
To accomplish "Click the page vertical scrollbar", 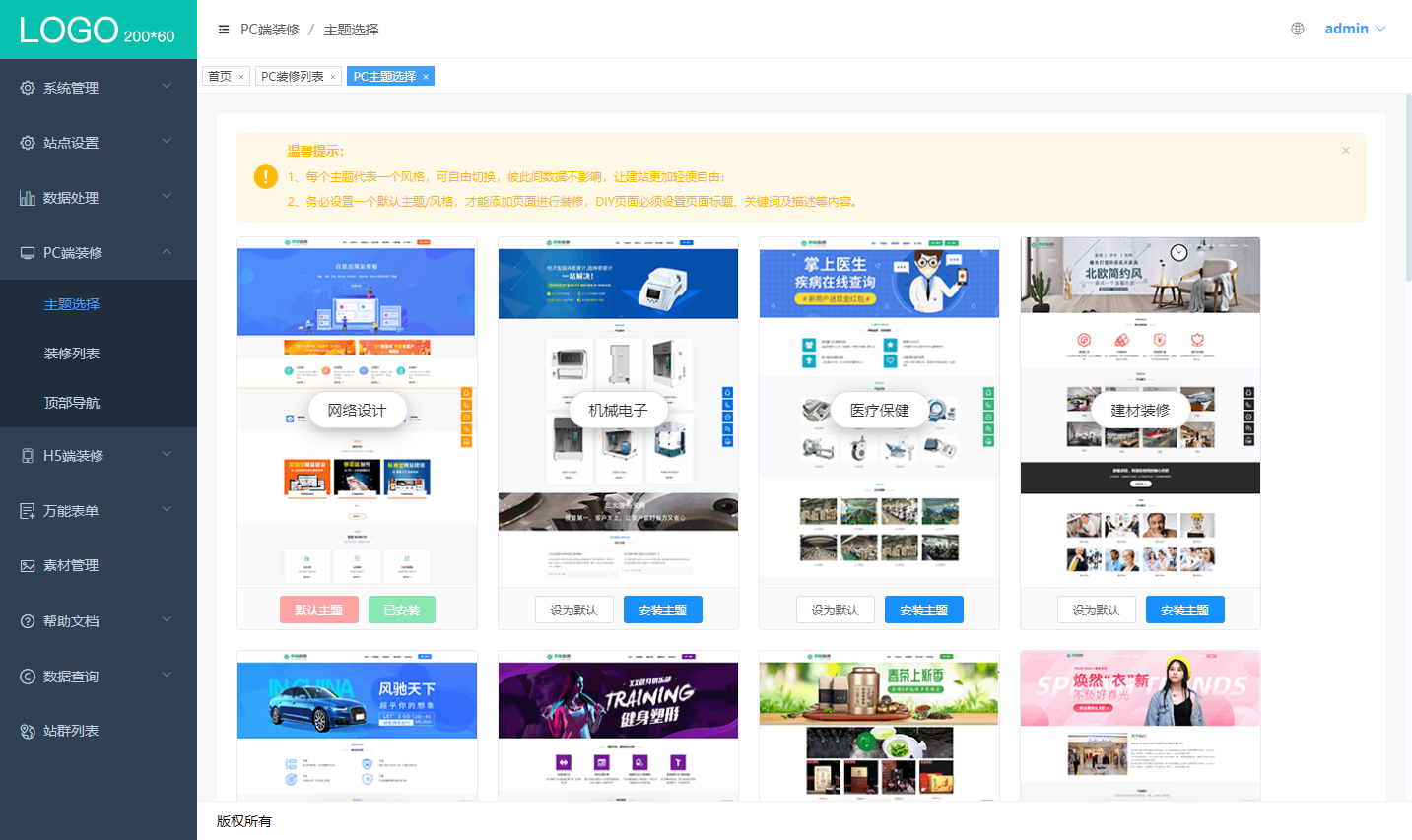I will click(1408, 187).
